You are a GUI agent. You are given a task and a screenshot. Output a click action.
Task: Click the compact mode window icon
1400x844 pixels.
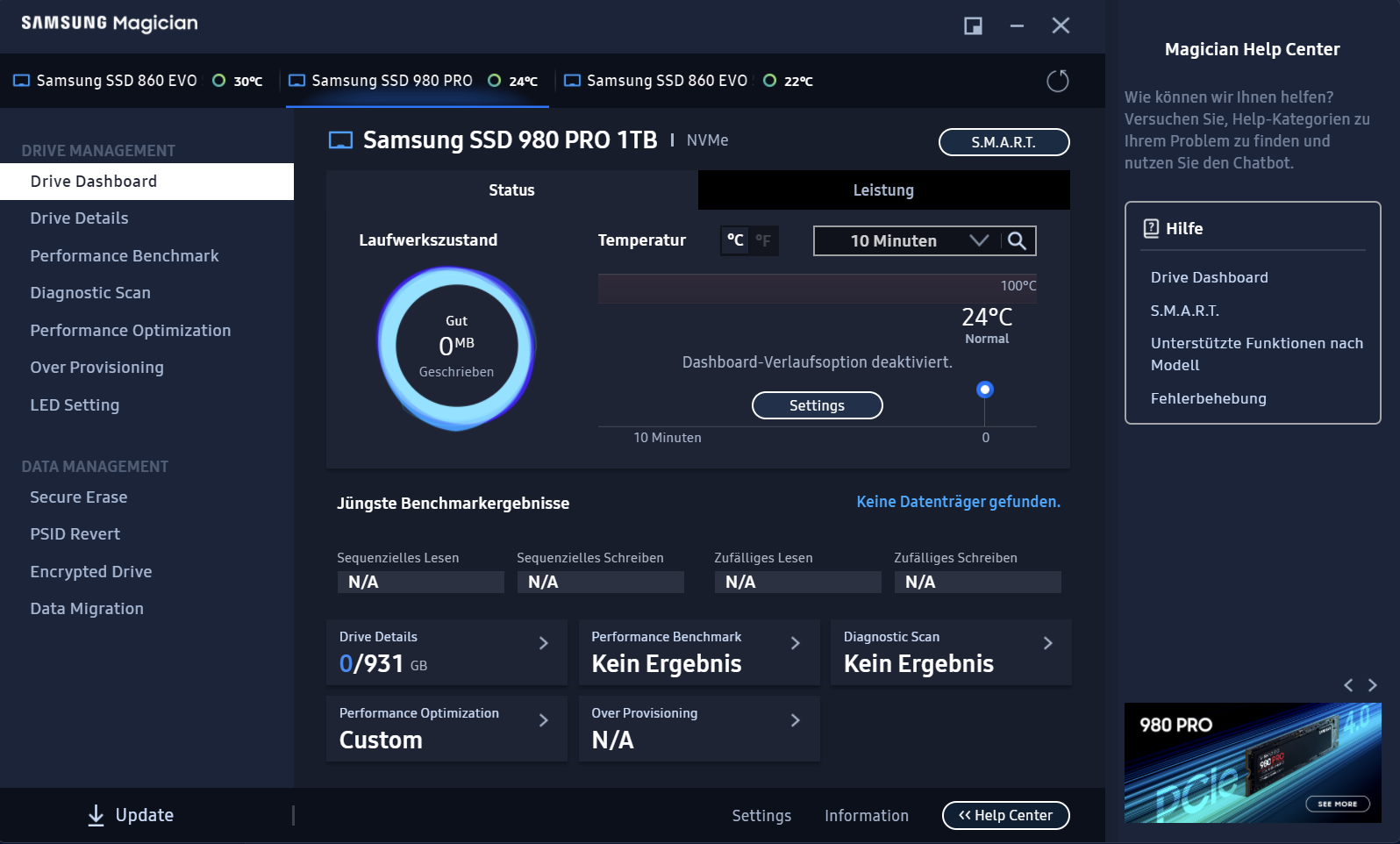point(973,25)
